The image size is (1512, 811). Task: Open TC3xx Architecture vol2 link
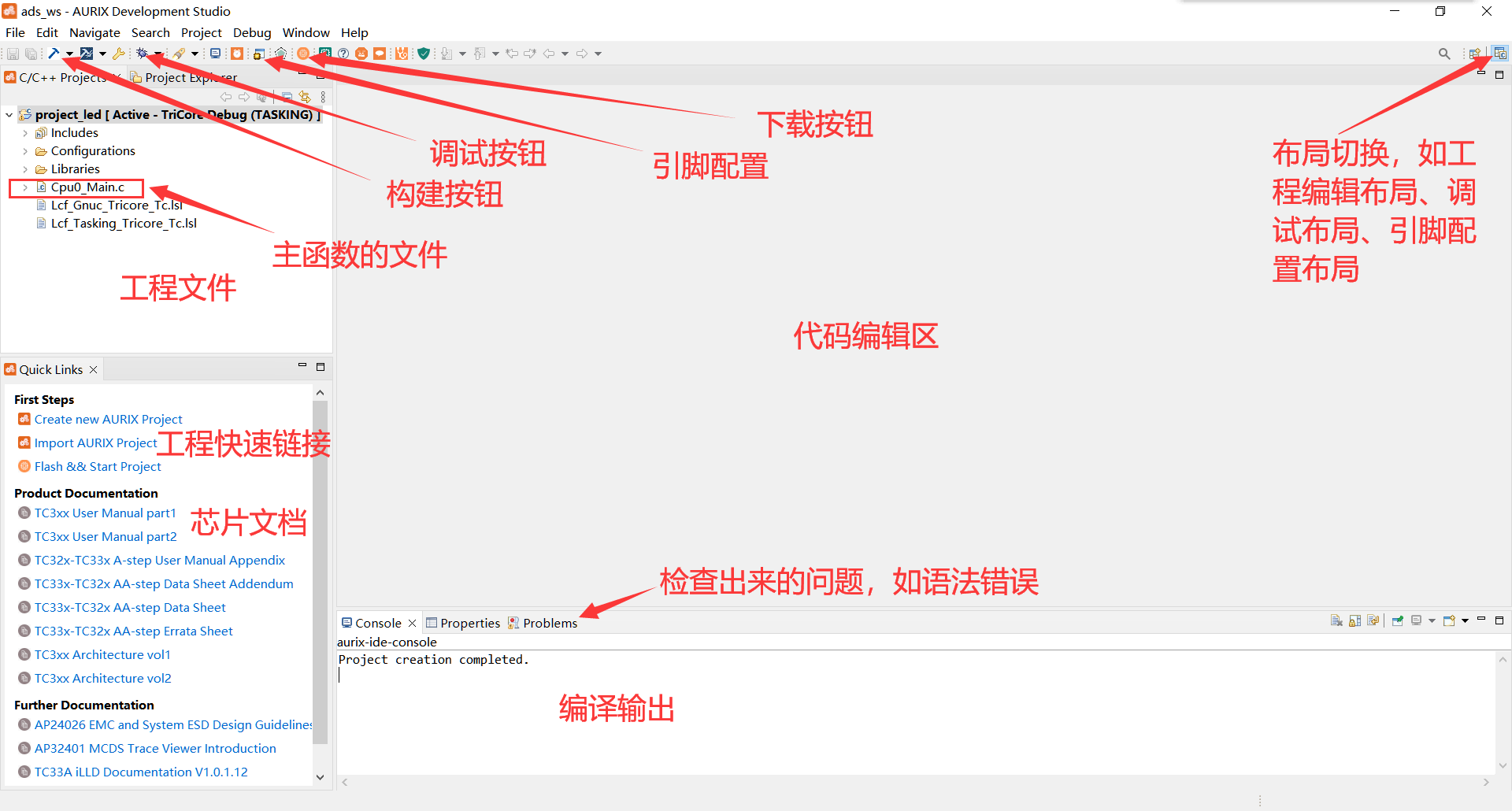(103, 679)
